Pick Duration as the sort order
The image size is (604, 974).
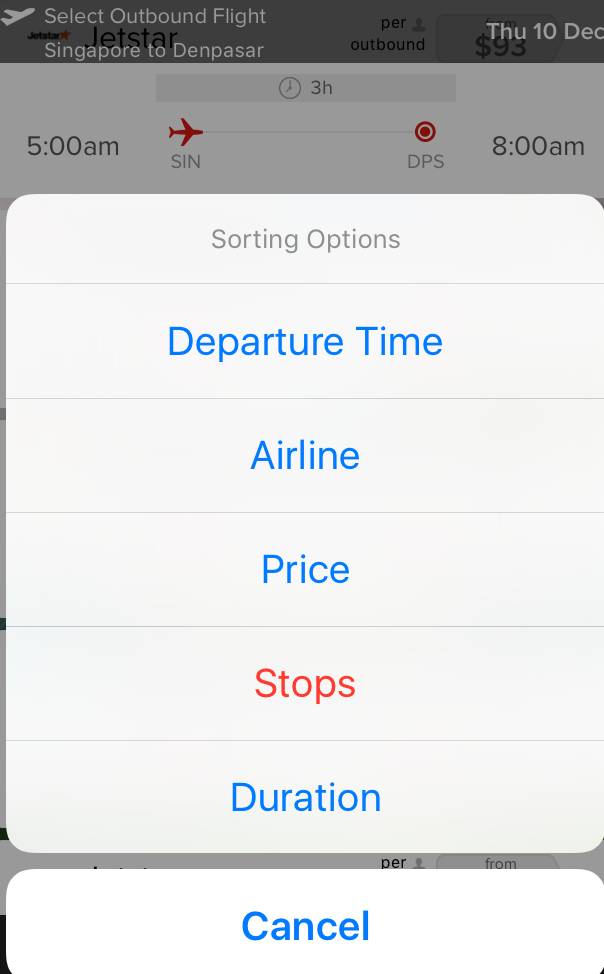coord(304,797)
